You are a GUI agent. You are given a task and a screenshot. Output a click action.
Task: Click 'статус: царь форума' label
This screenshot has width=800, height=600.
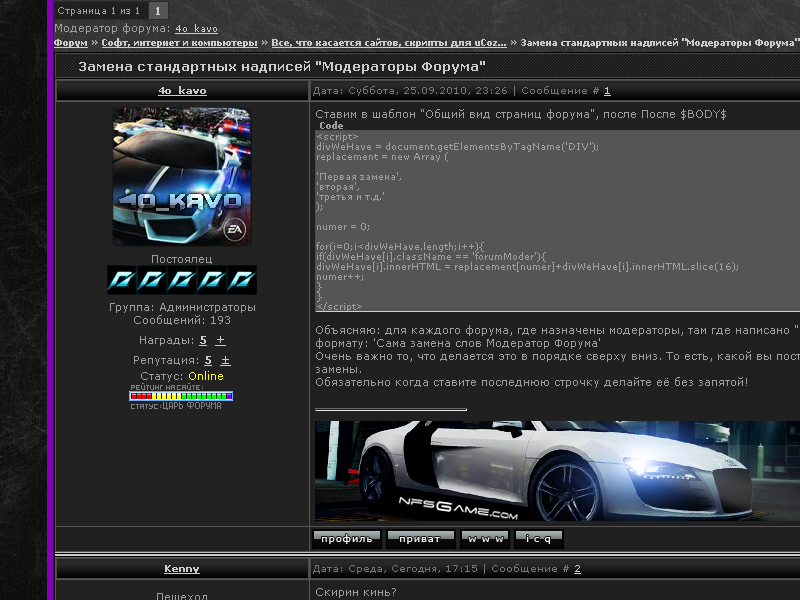(x=176, y=406)
